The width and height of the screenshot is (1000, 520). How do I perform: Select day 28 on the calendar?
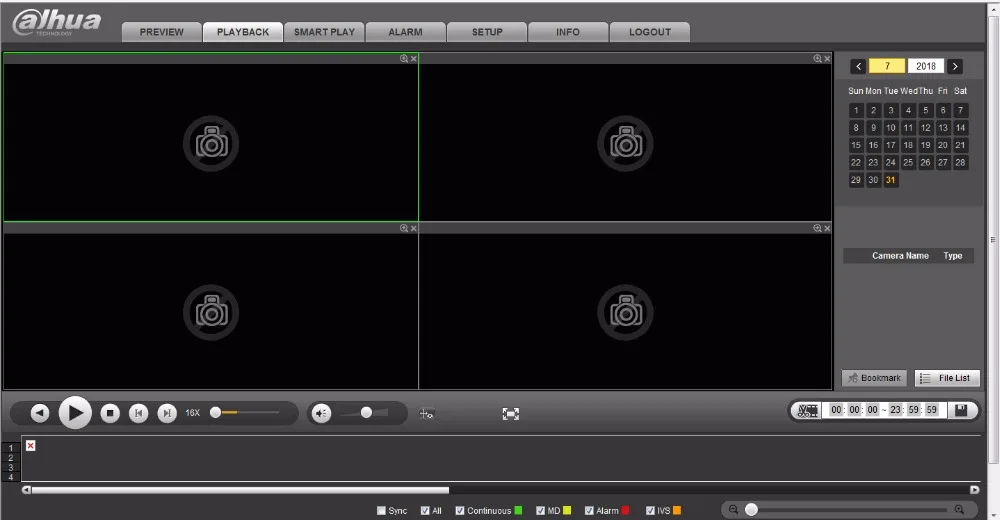coord(960,163)
